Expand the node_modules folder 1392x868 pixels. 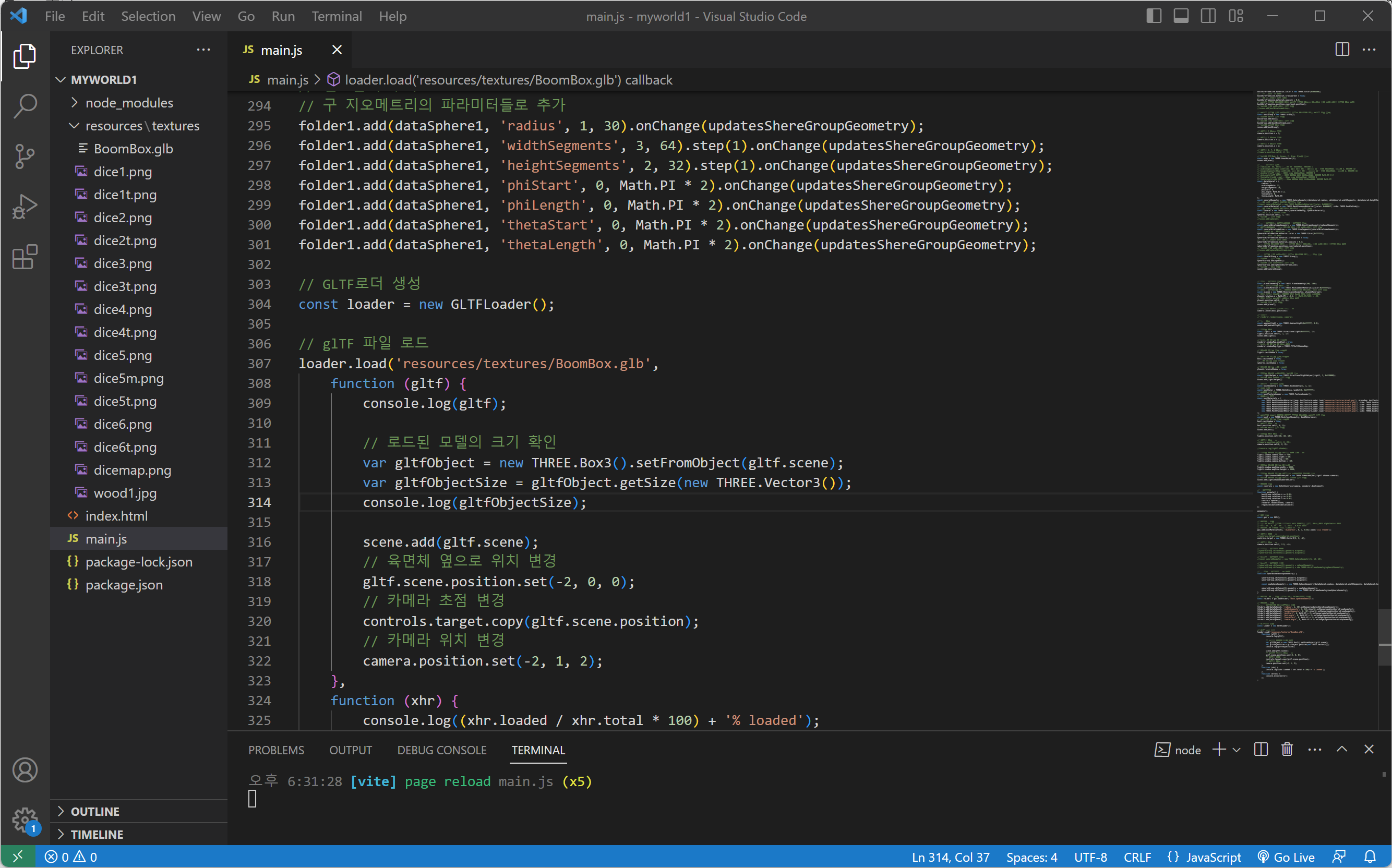128,103
